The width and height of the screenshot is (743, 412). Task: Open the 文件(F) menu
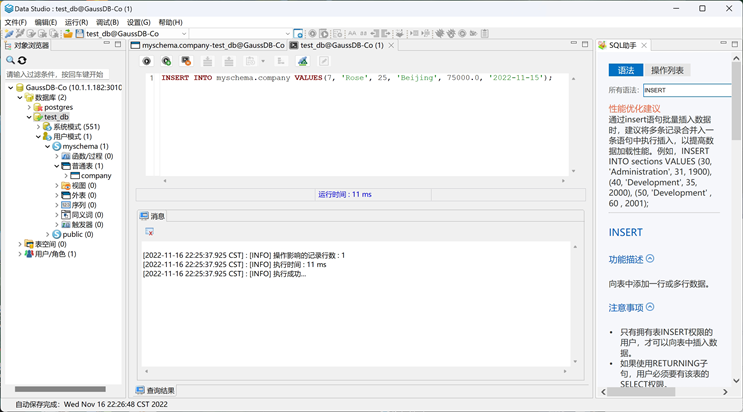pyautogui.click(x=16, y=22)
